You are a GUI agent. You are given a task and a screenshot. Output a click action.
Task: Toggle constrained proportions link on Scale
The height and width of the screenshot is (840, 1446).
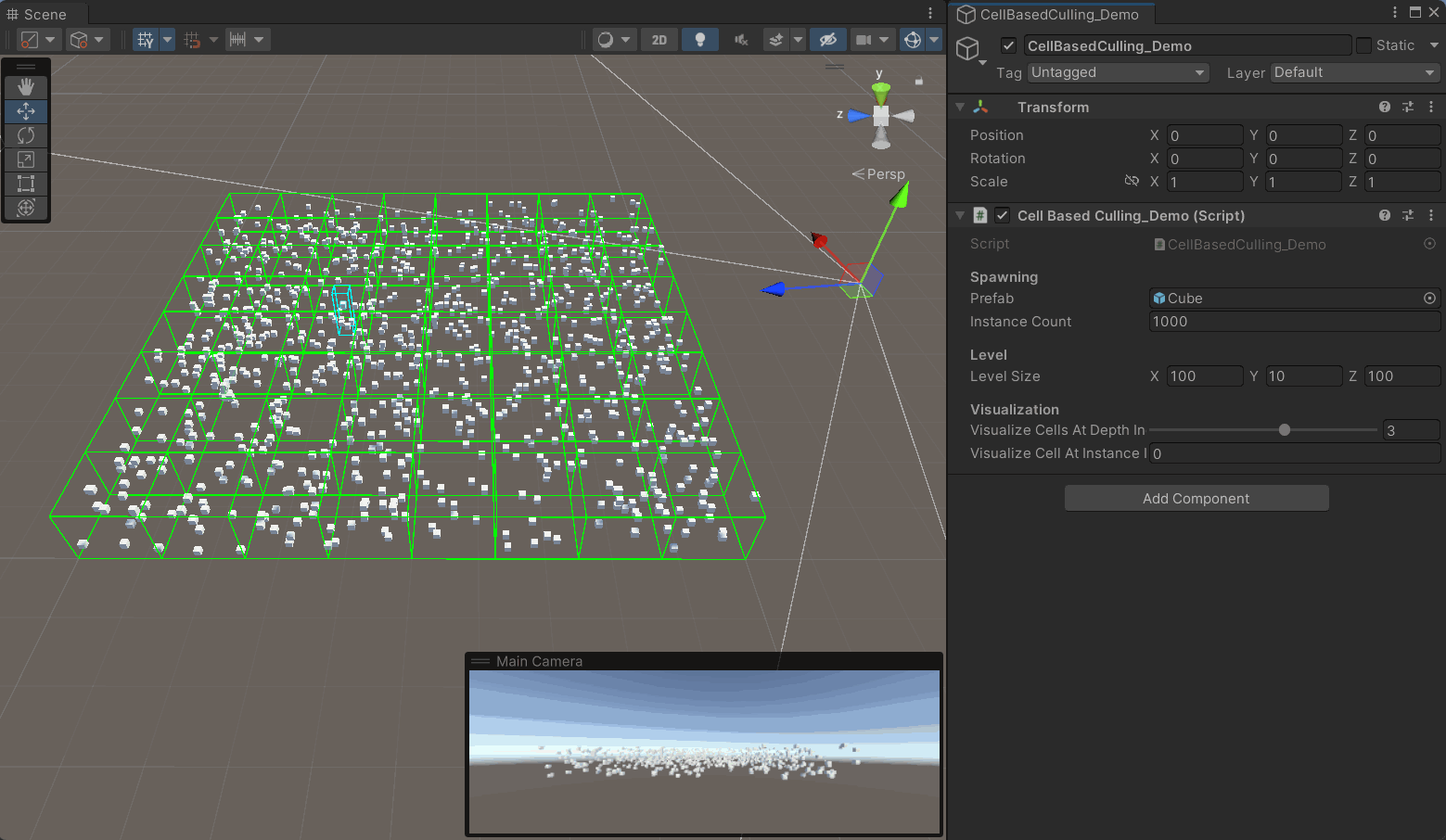tap(1132, 181)
